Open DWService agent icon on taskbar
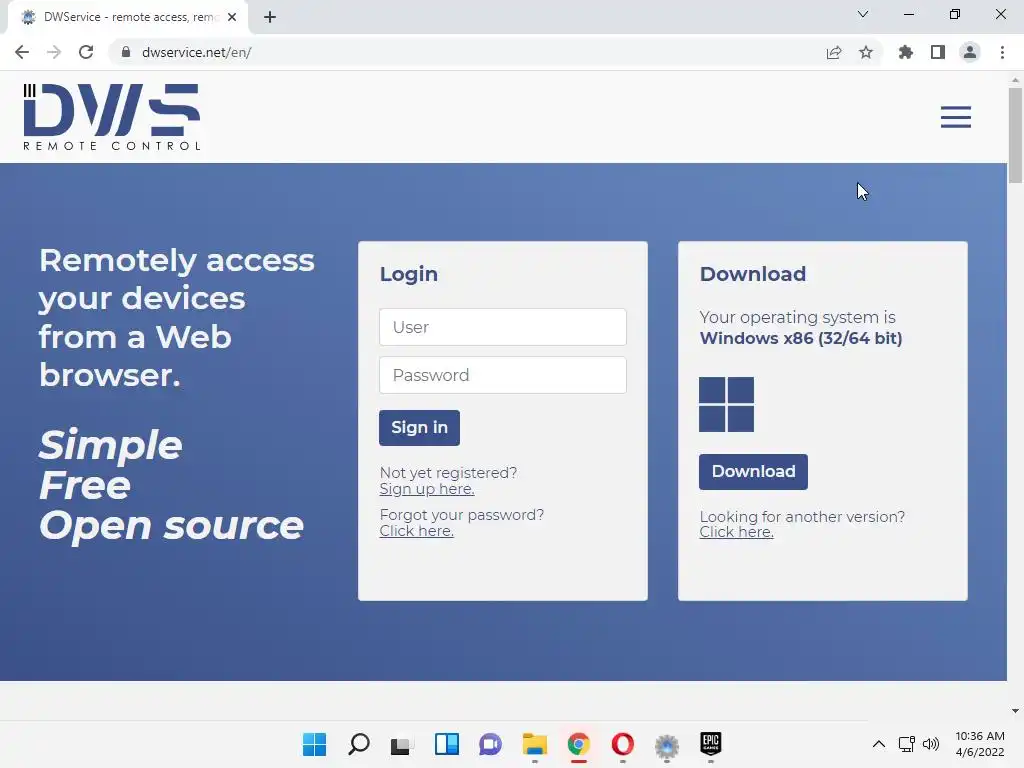 click(x=667, y=744)
